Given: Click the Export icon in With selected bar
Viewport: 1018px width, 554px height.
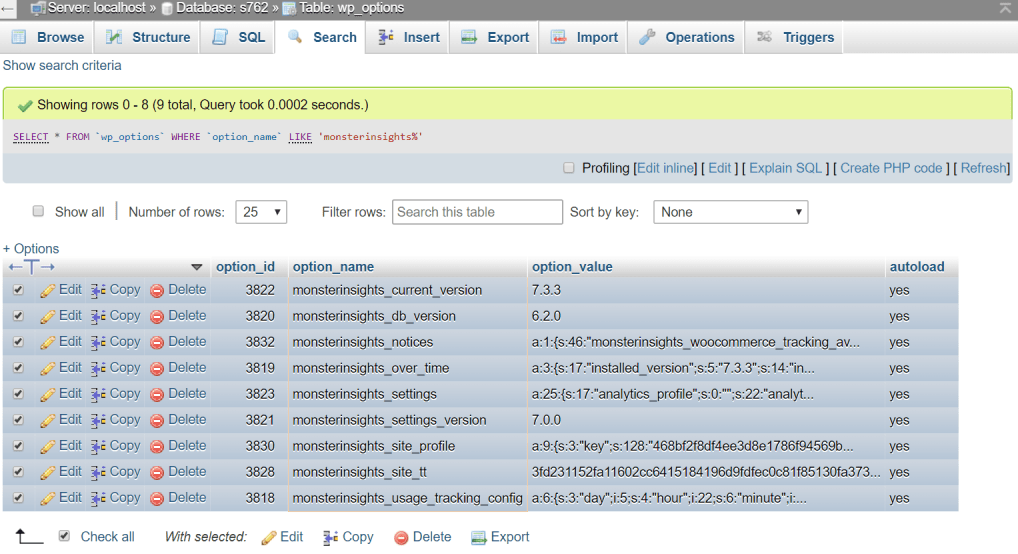Looking at the screenshot, I should [x=479, y=537].
